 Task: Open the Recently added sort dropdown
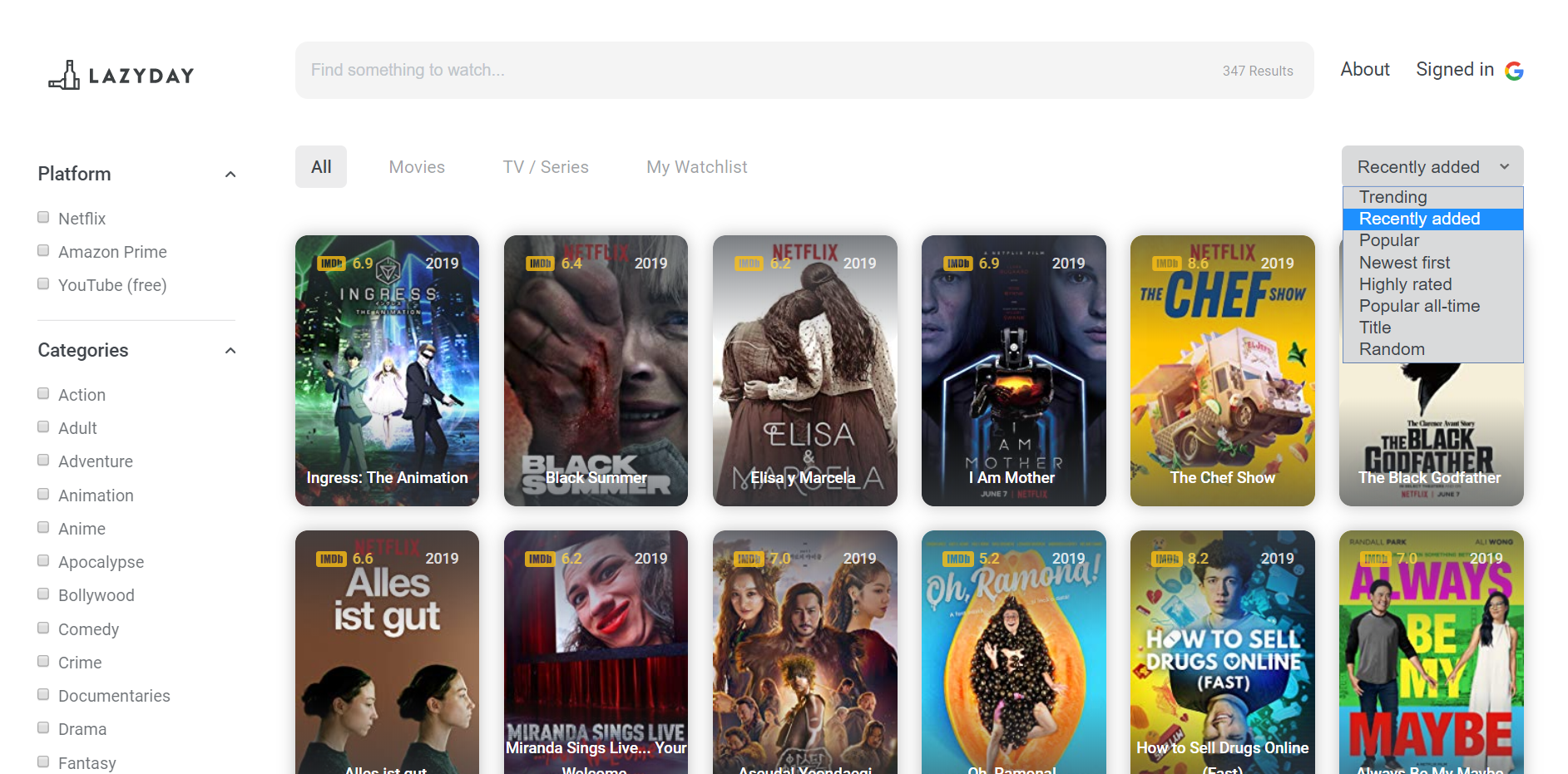pyautogui.click(x=1432, y=166)
